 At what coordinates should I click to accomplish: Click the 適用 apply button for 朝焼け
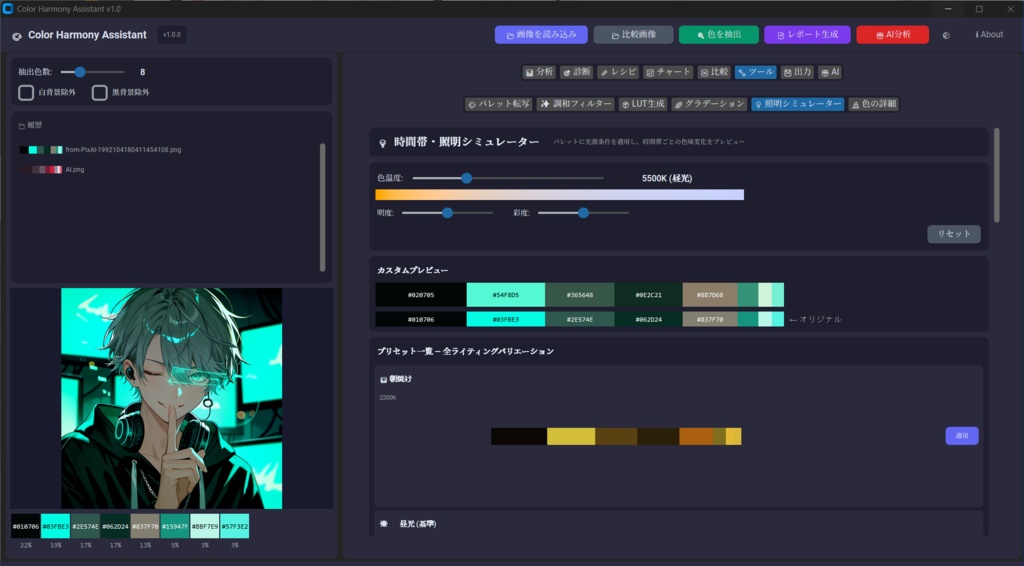[962, 435]
